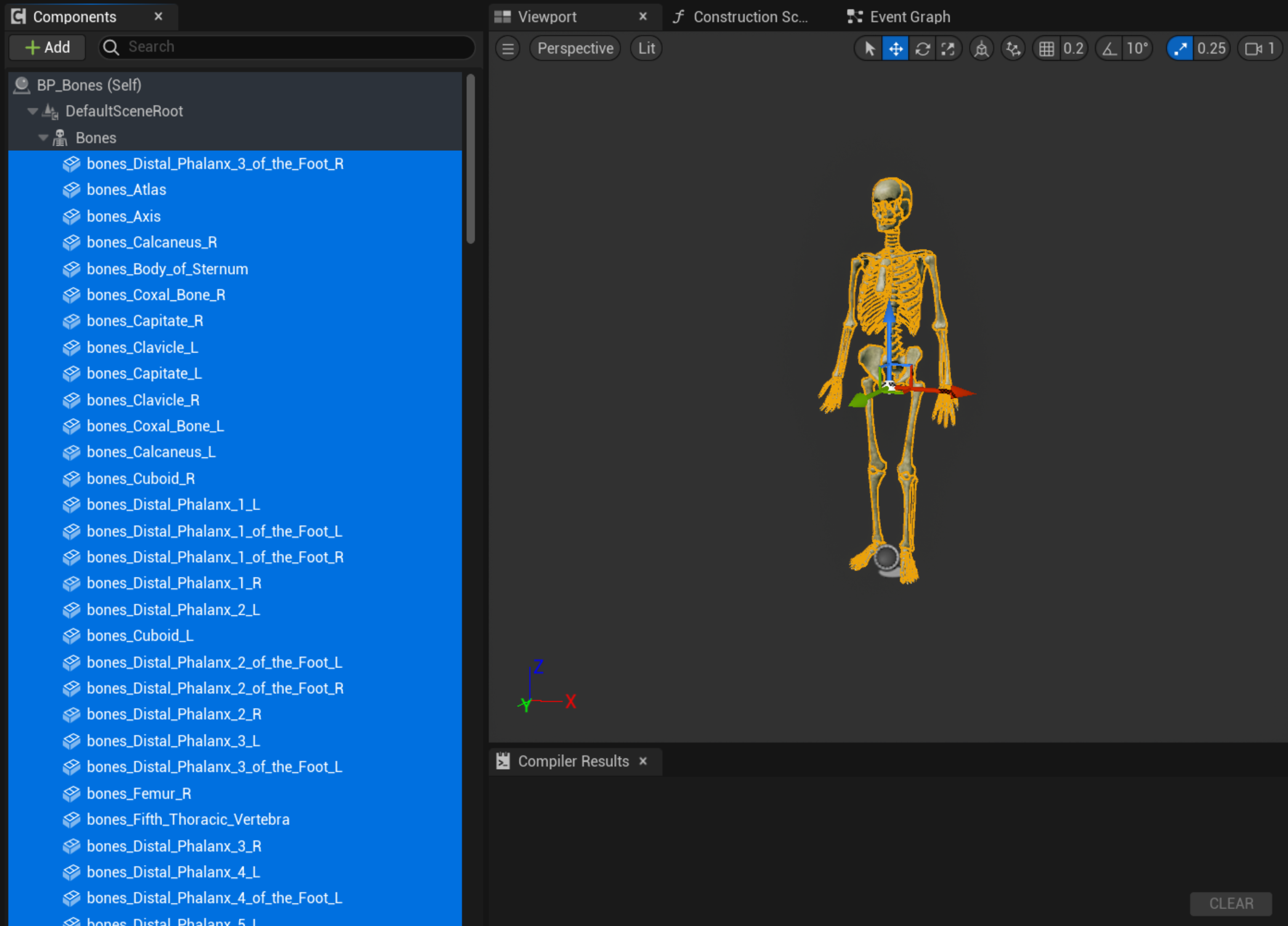Click the scale tool icon
This screenshot has width=1288, height=926.
pos(948,48)
